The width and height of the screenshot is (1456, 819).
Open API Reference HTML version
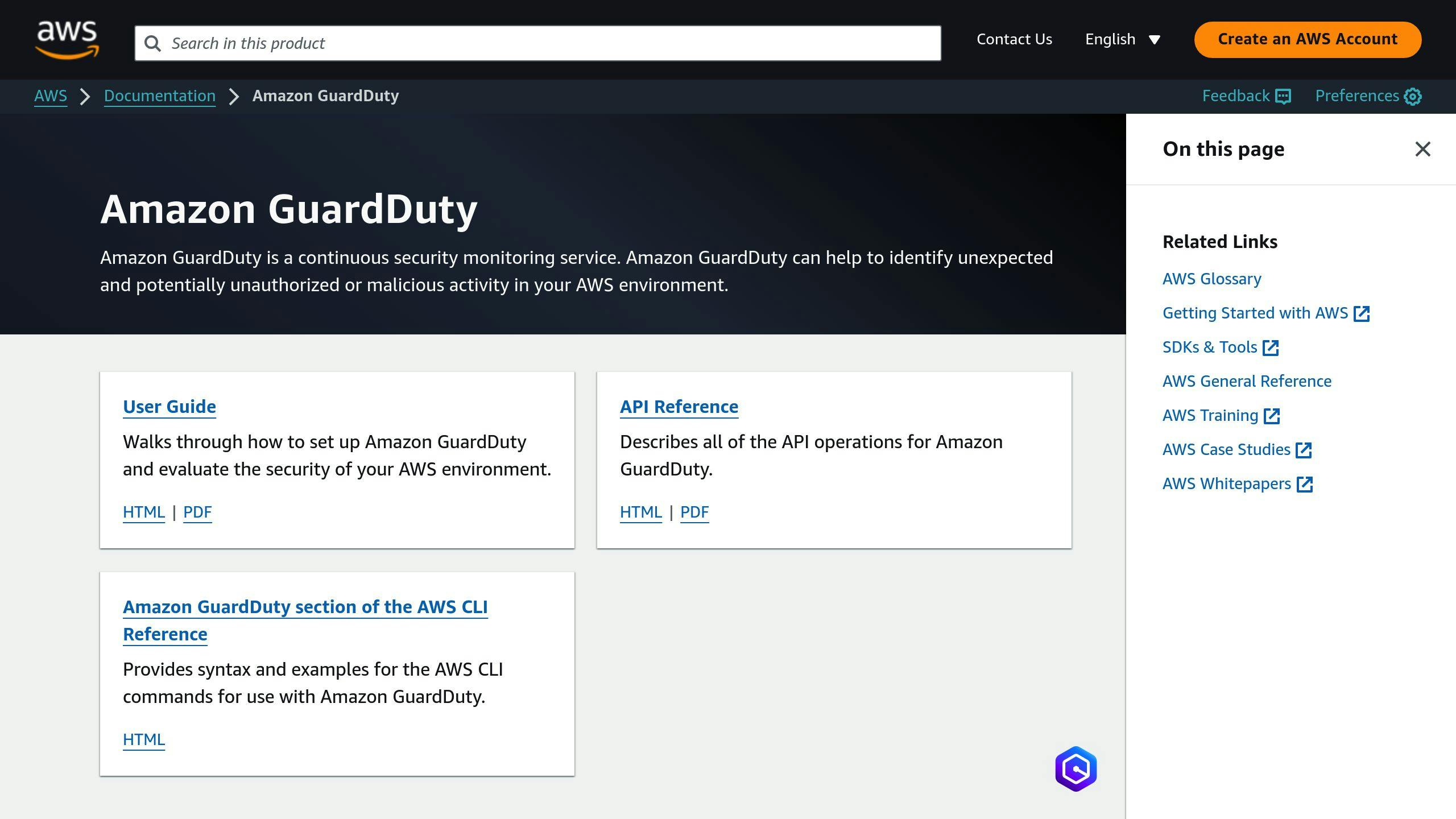641,512
